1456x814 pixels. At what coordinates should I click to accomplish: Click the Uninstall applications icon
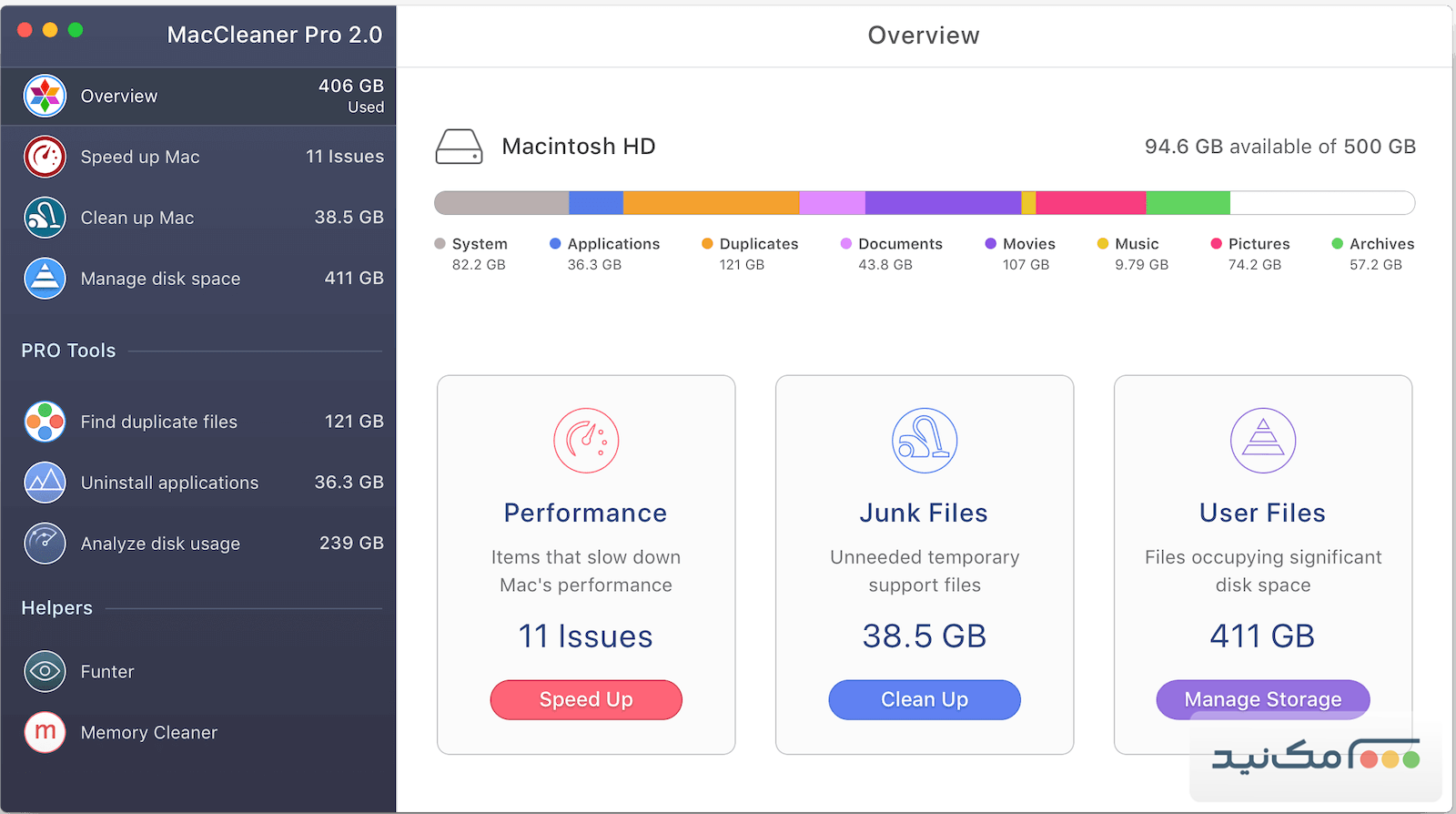click(x=45, y=483)
